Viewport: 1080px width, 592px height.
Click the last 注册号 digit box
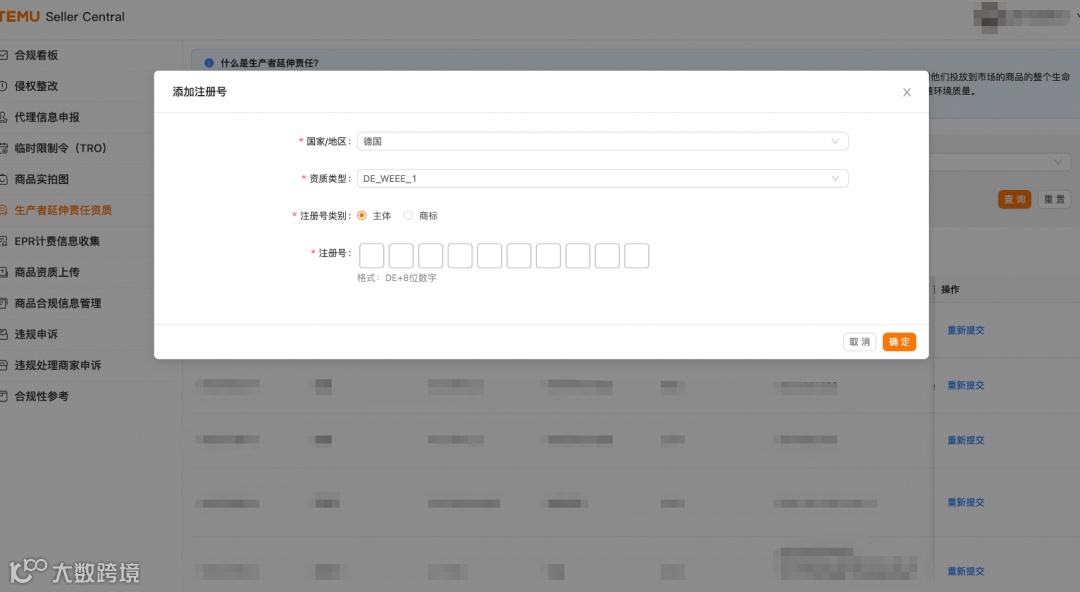(636, 256)
